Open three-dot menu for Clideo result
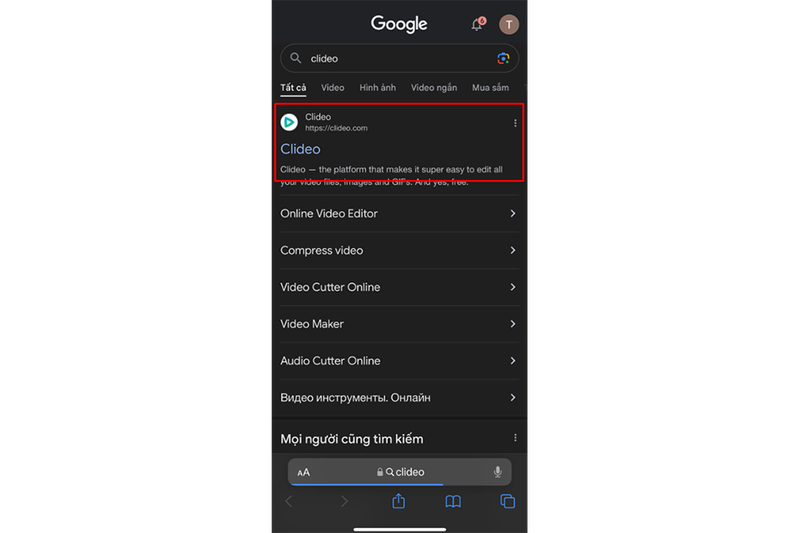 515,123
